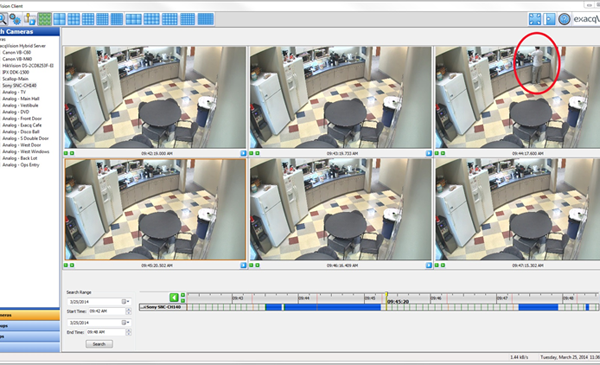Click the End Time 09:48 AM field
Screen dimensions: 600x365
click(x=106, y=332)
